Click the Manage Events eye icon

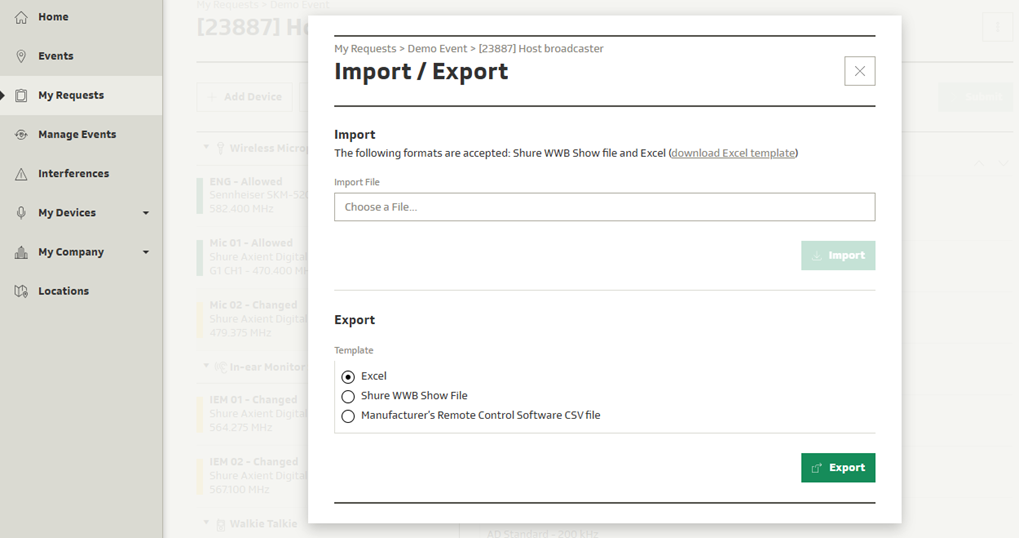pos(21,135)
